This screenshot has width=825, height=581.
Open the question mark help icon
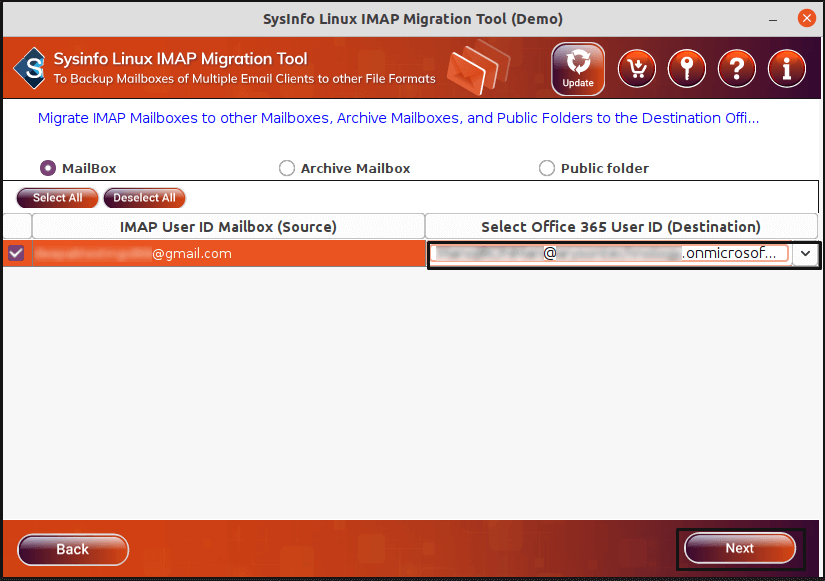coord(737,69)
